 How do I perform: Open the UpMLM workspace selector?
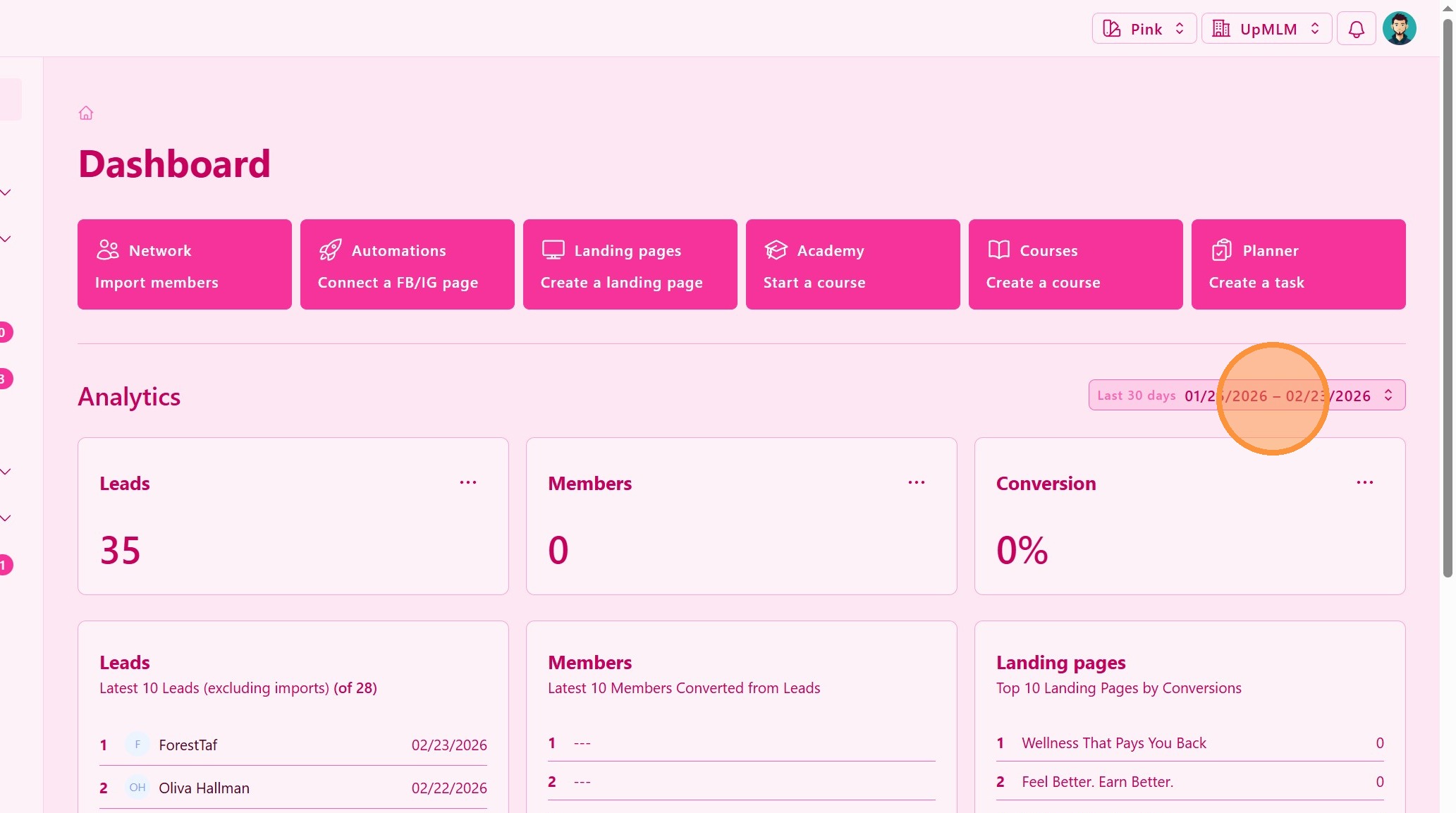1266,29
